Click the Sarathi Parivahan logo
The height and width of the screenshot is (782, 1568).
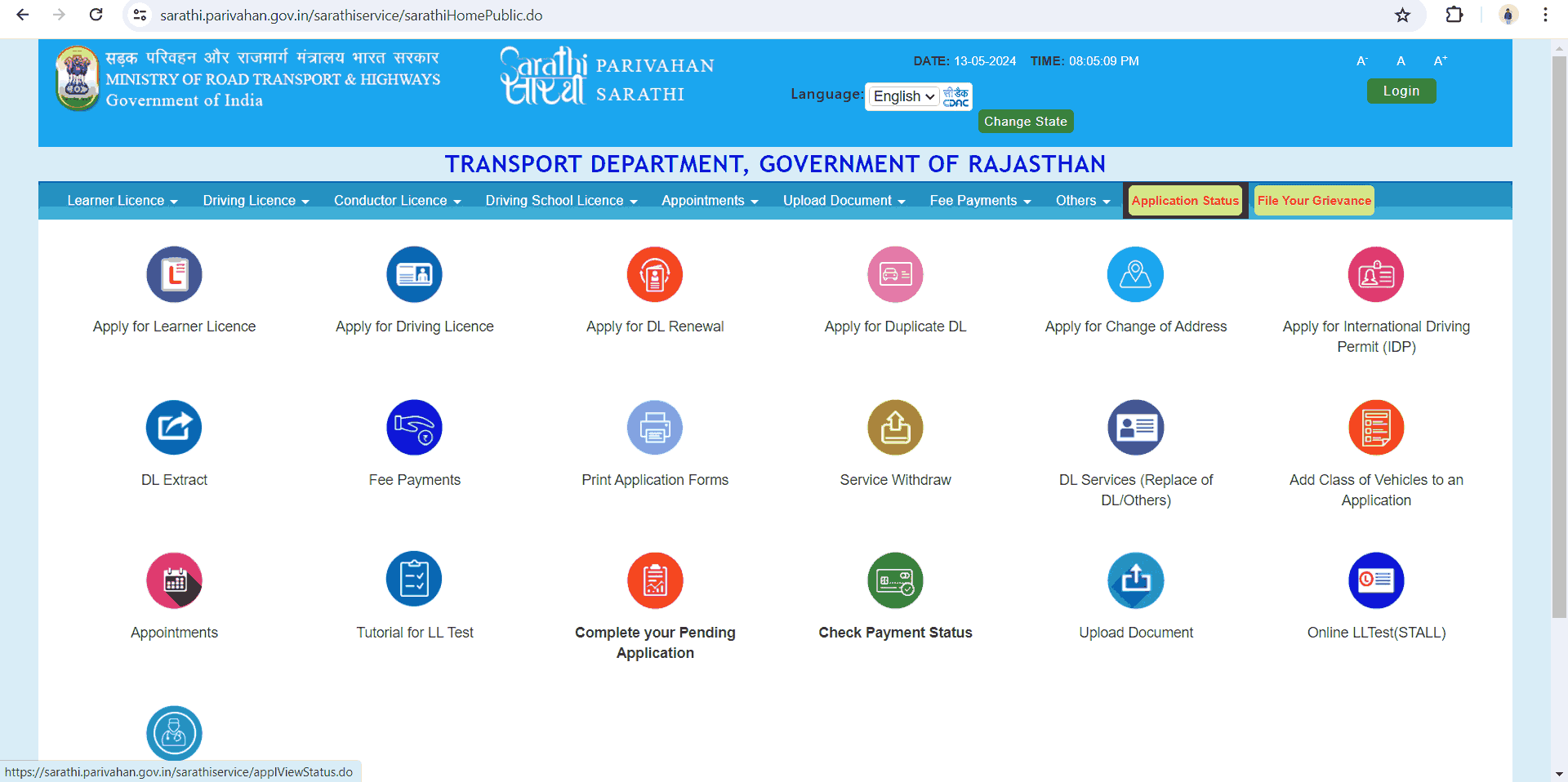click(x=607, y=76)
